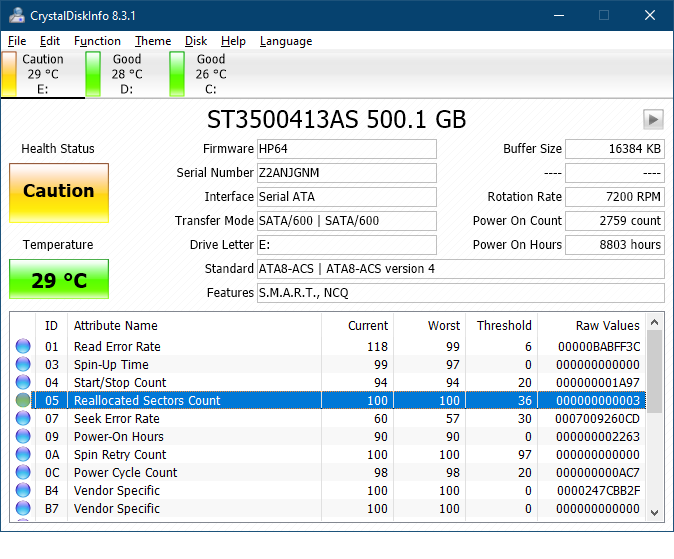Open the Theme menu
The height and width of the screenshot is (559, 674).
point(153,41)
